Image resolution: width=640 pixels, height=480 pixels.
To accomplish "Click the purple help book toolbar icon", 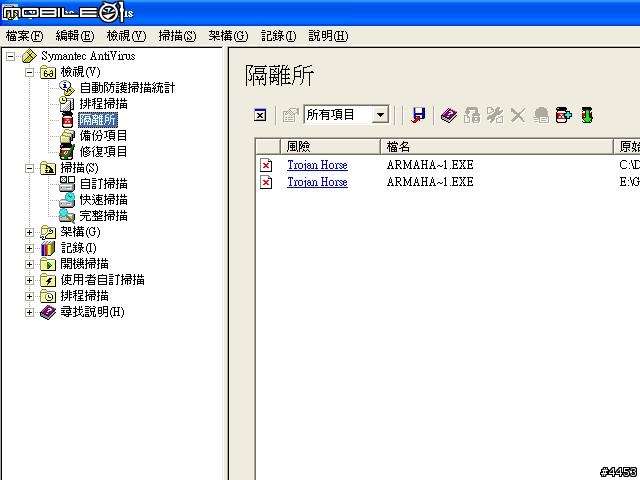I will point(449,115).
